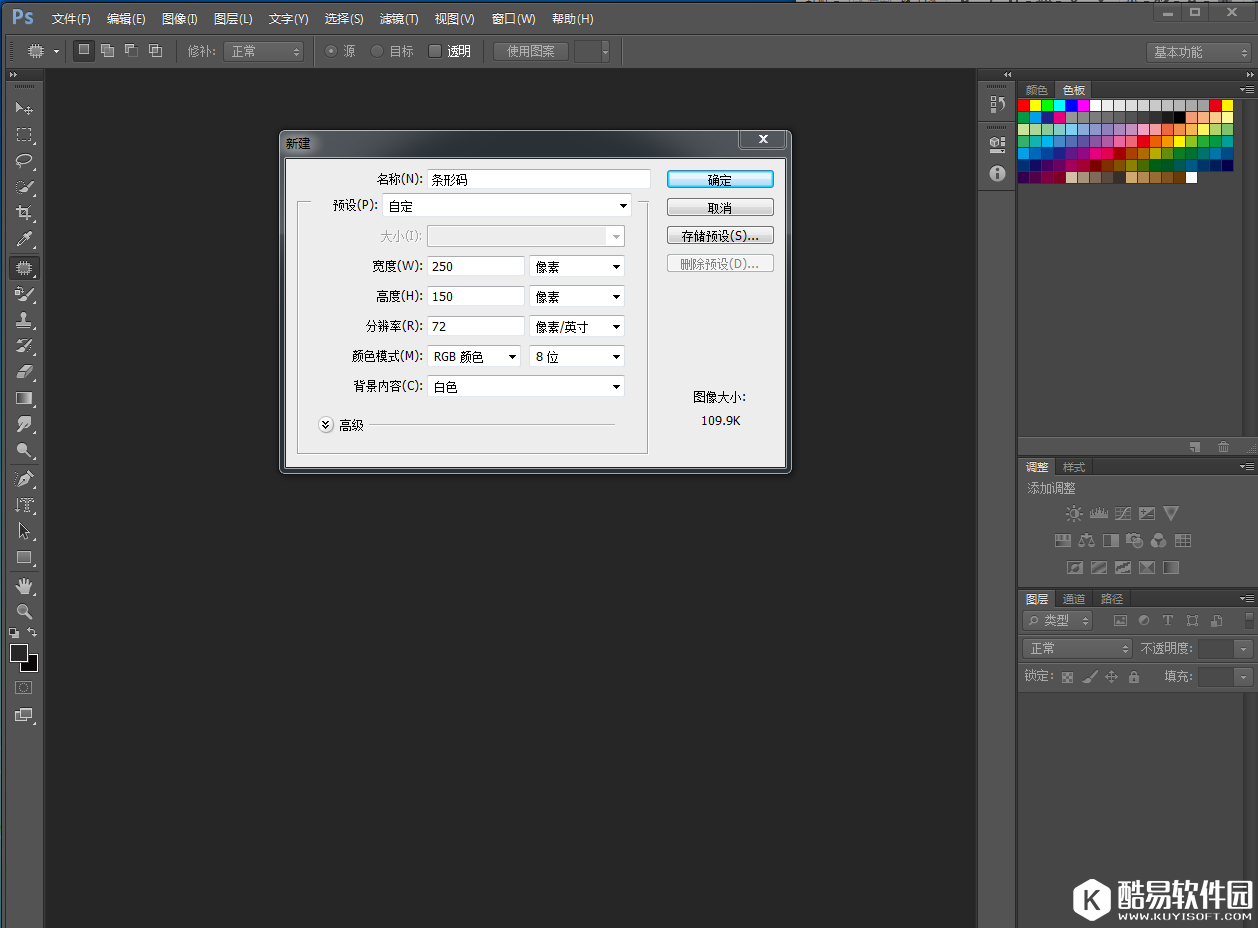The height and width of the screenshot is (928, 1258).
Task: Select the Eraser tool
Action: [24, 372]
